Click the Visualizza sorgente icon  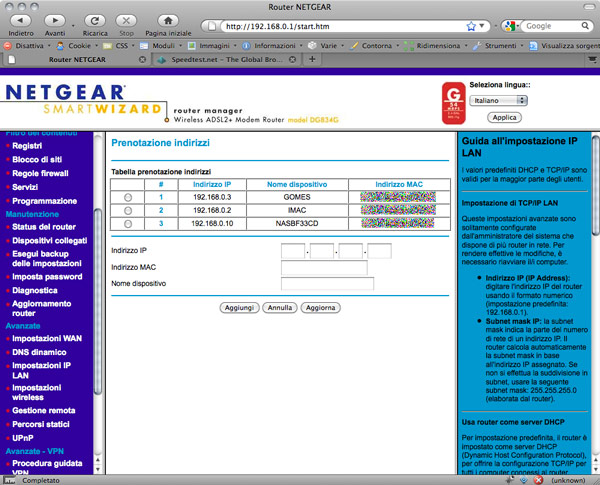tap(533, 46)
